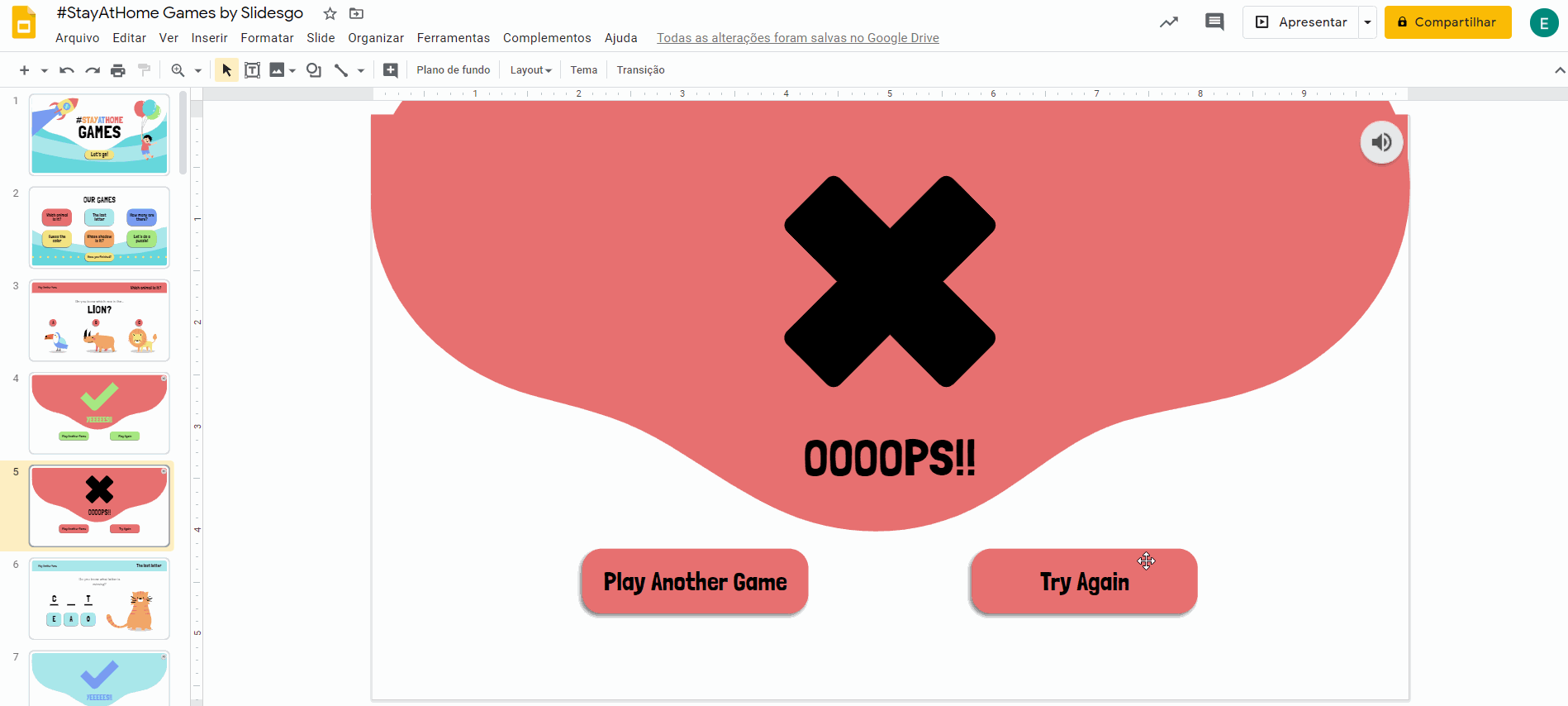Open activity dashboard trend icon
This screenshot has width=1568, height=706.
[1168, 22]
